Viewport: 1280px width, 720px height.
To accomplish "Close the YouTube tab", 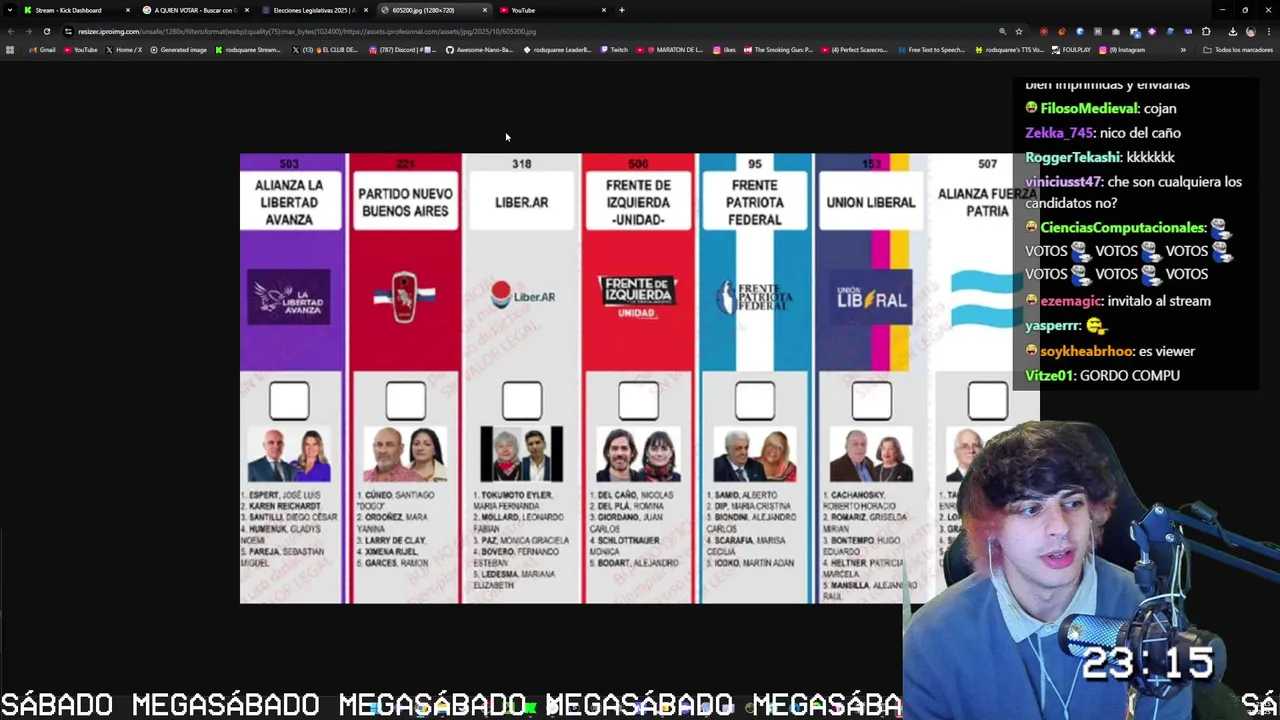I will pyautogui.click(x=604, y=10).
